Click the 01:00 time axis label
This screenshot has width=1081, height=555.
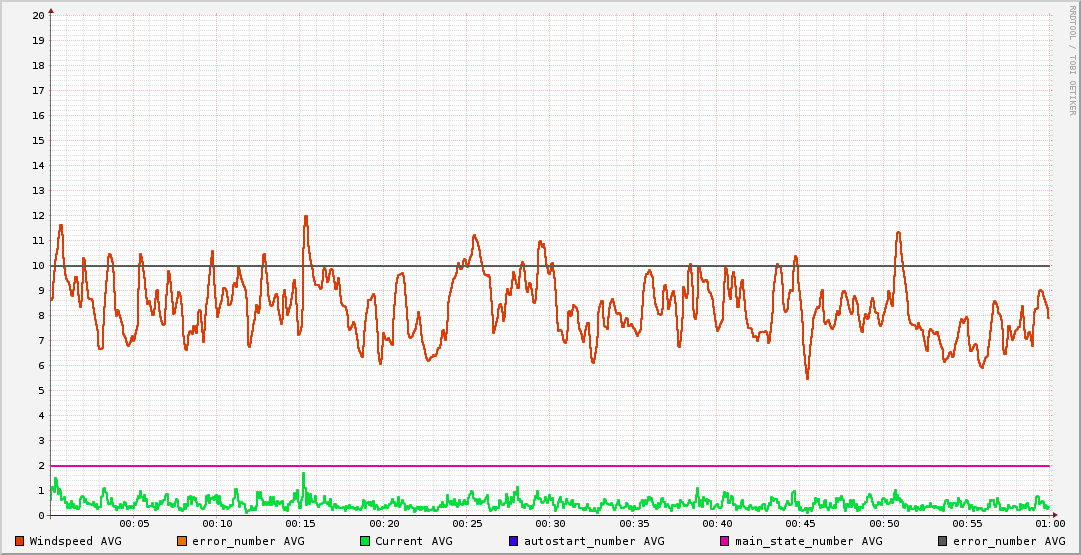(x=1050, y=524)
